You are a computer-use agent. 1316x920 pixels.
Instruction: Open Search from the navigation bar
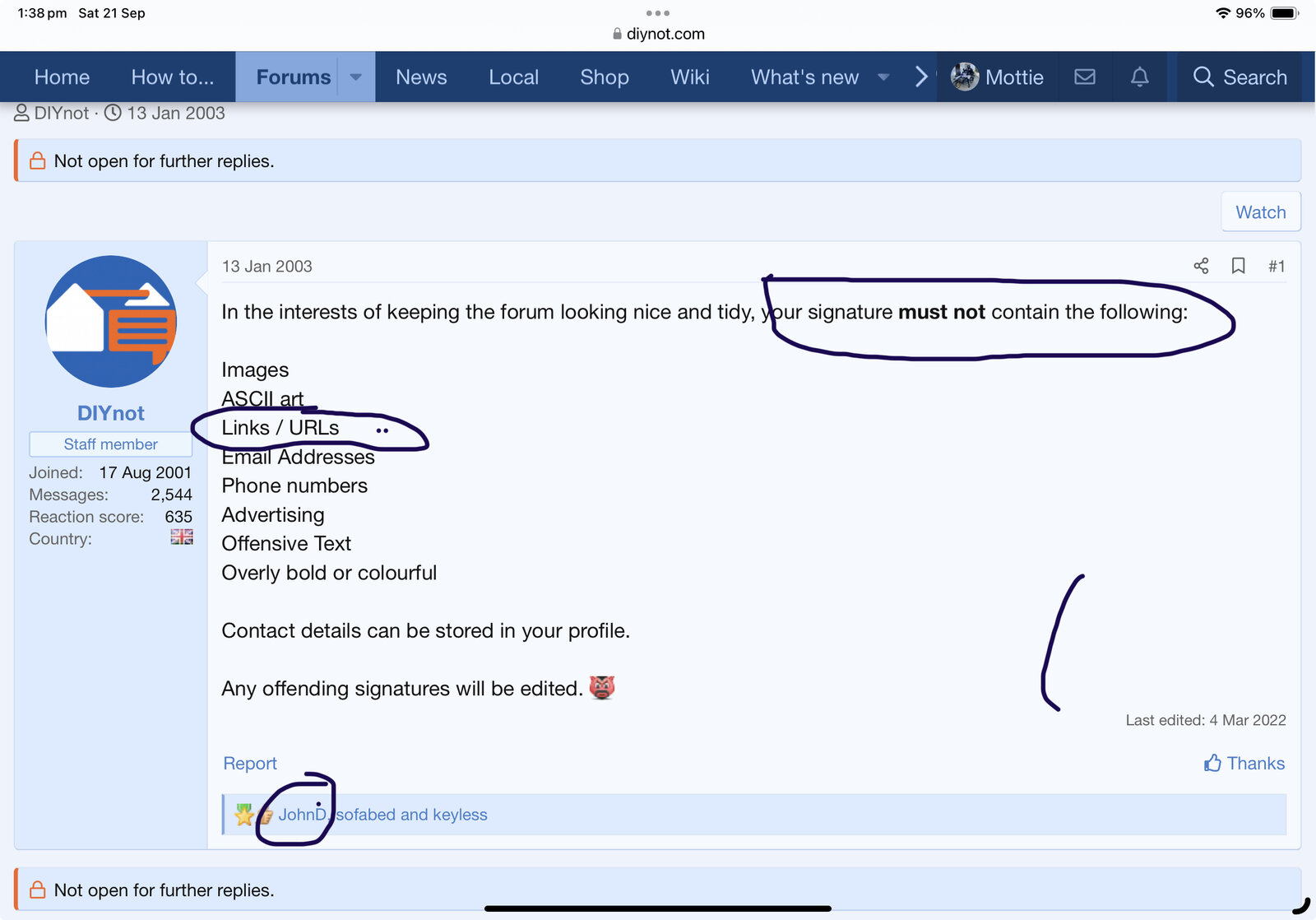(x=1240, y=77)
